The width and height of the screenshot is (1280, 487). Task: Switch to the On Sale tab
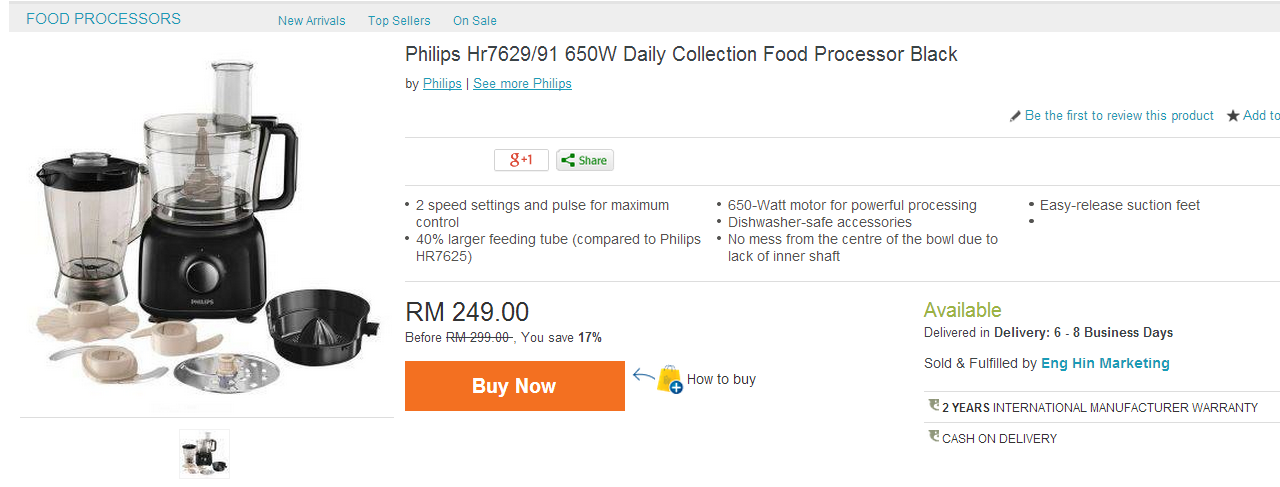(x=475, y=20)
